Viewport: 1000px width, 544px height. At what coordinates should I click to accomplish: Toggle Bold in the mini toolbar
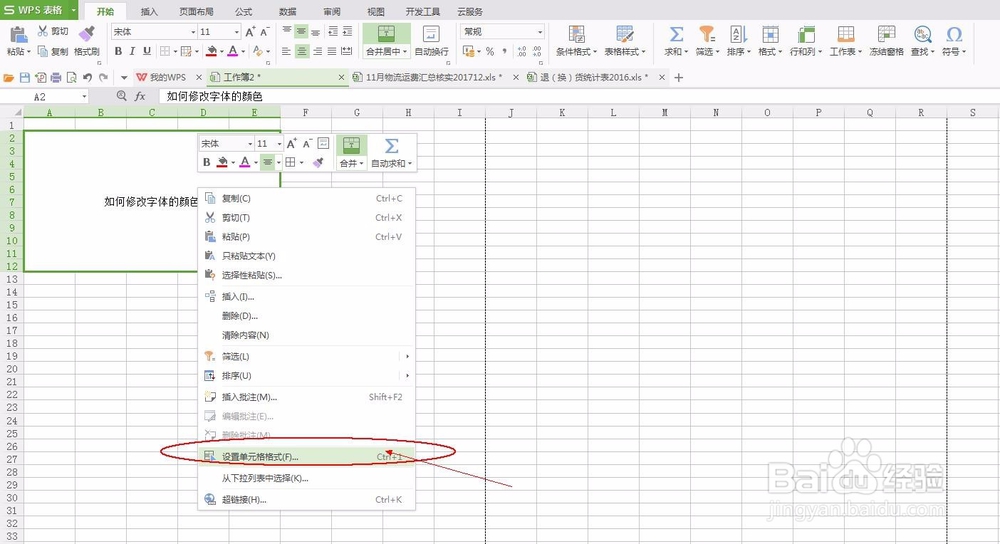tap(207, 163)
